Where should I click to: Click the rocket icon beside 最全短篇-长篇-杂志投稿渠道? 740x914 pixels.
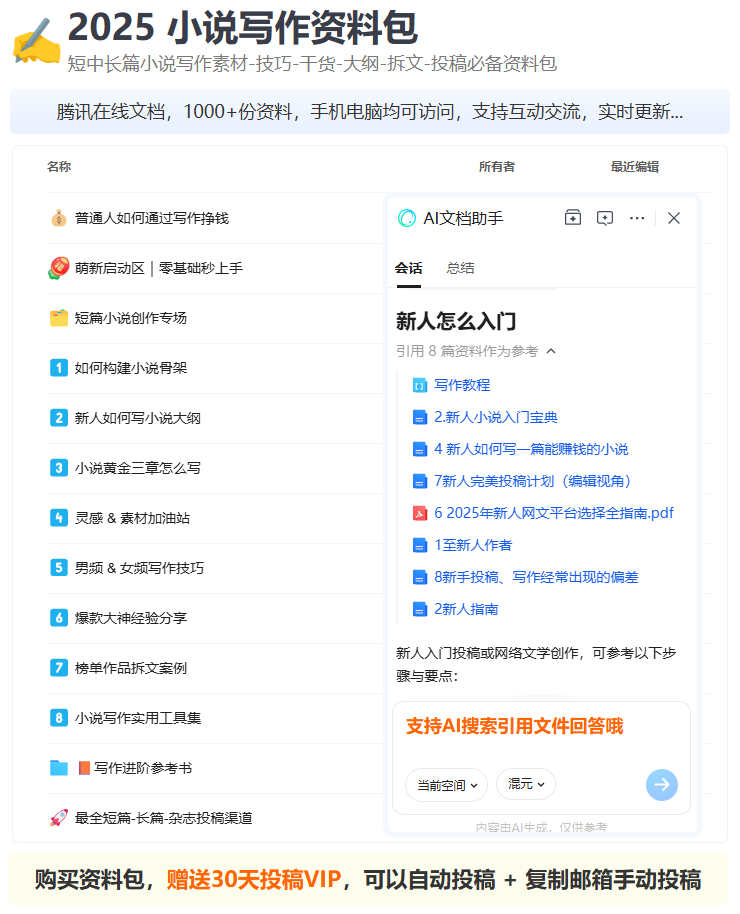pos(59,818)
